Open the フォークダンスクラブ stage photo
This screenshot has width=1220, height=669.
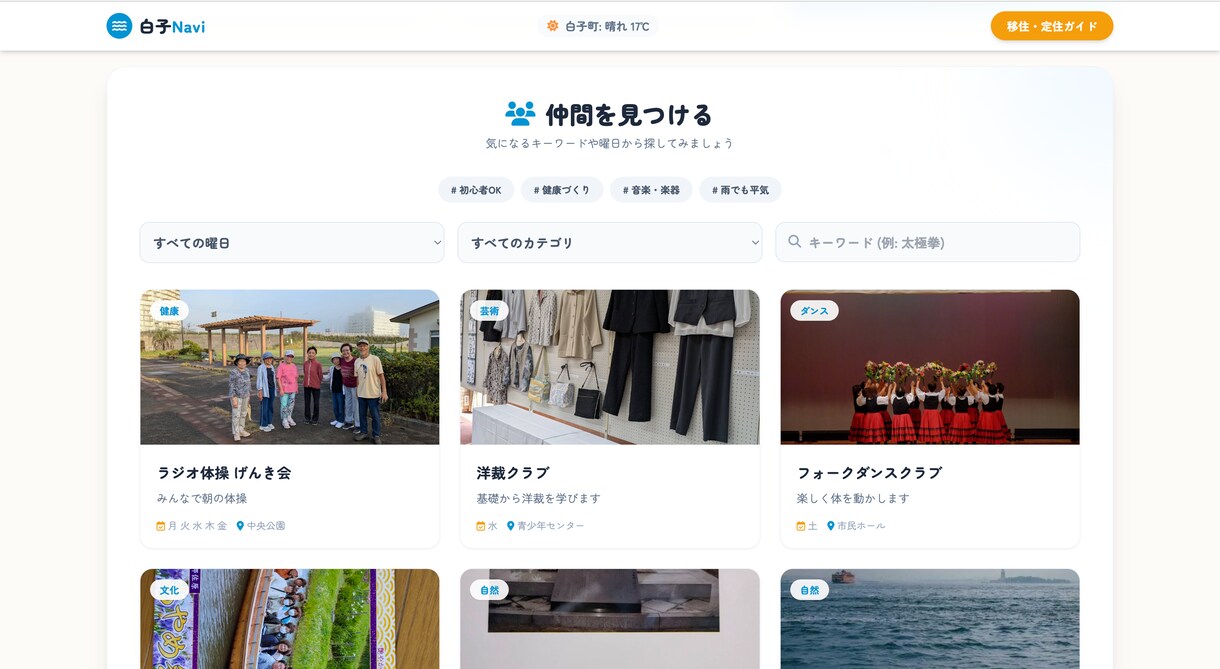pos(930,367)
